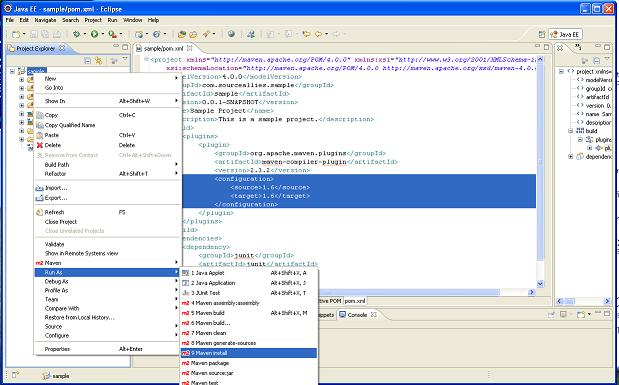
Task: Switch to the Effective POM editor tab
Action: pyautogui.click(x=330, y=301)
